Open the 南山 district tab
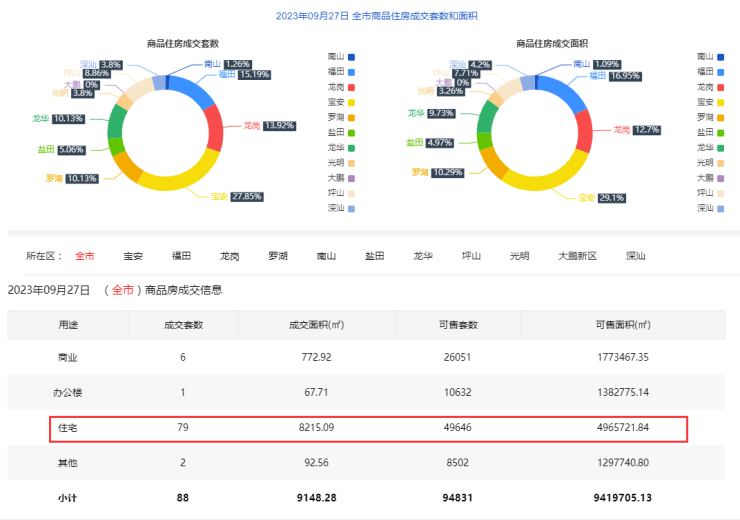 coord(326,256)
